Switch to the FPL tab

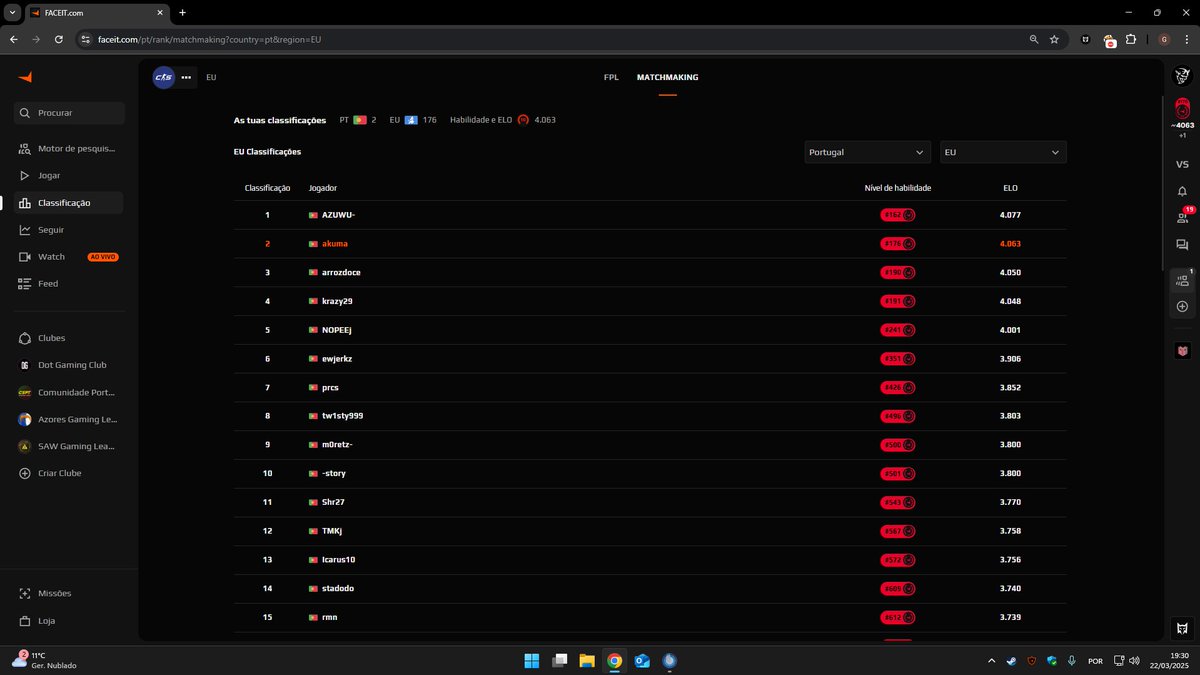pyautogui.click(x=611, y=77)
